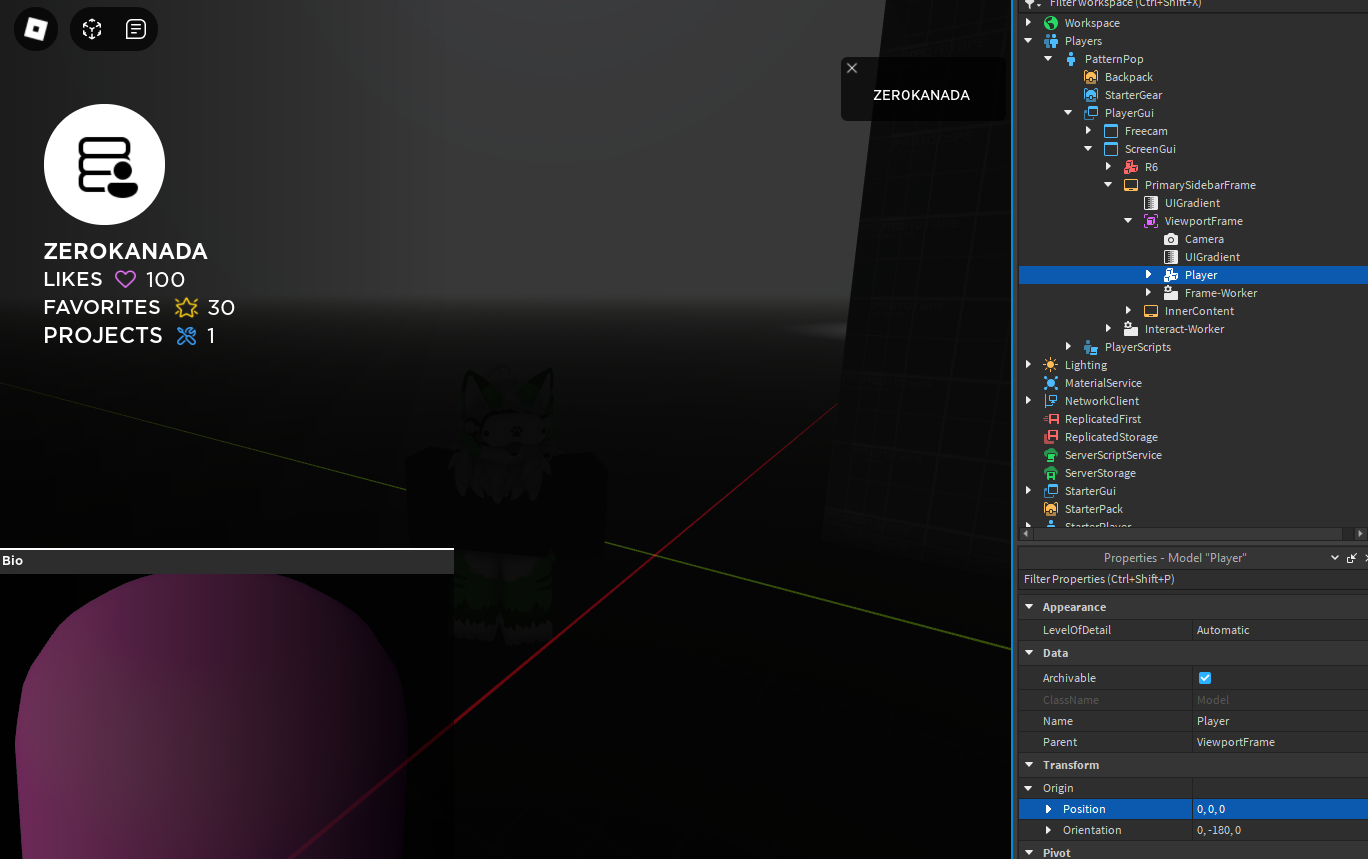Click the favorites star icon
1368x859 pixels.
(x=186, y=307)
